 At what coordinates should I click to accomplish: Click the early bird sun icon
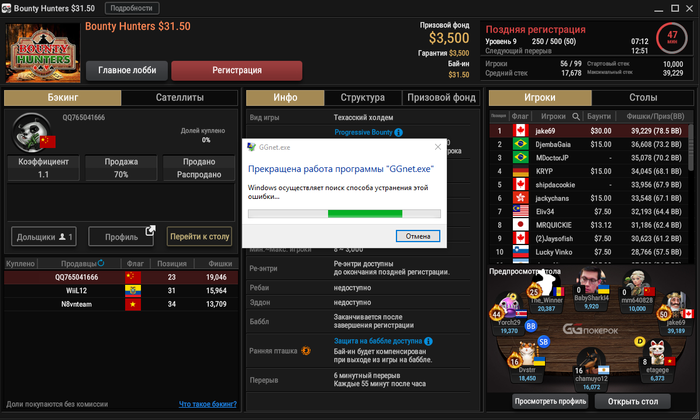click(x=306, y=351)
